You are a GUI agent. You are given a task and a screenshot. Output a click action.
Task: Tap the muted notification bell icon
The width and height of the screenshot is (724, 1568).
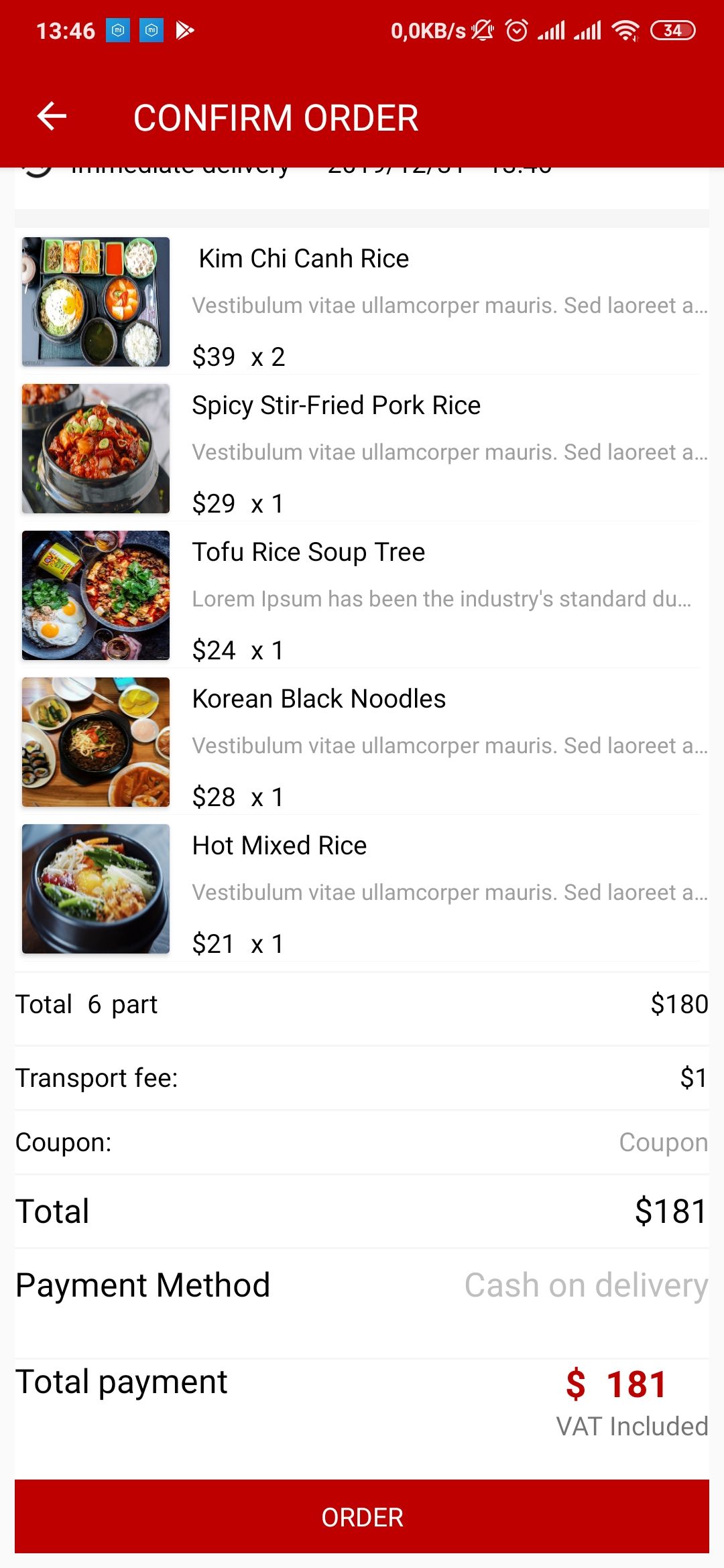tap(482, 31)
